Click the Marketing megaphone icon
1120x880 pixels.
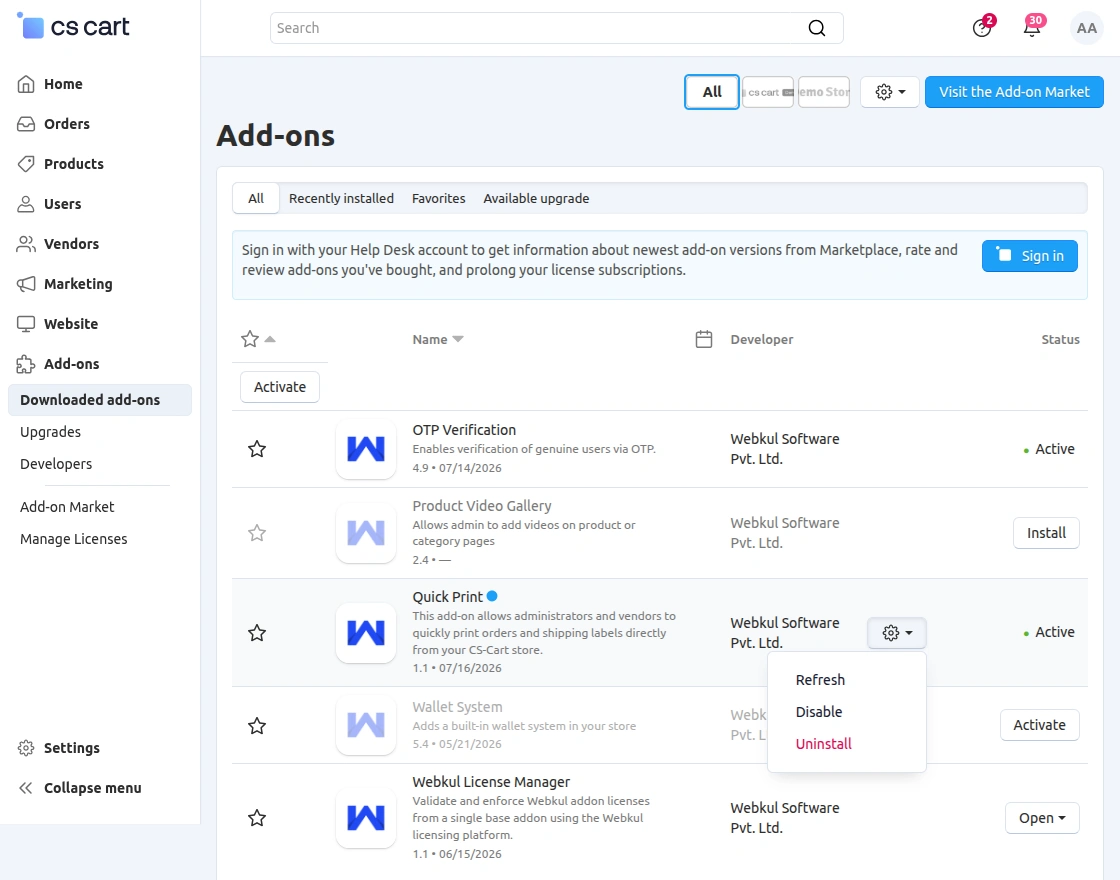26,284
